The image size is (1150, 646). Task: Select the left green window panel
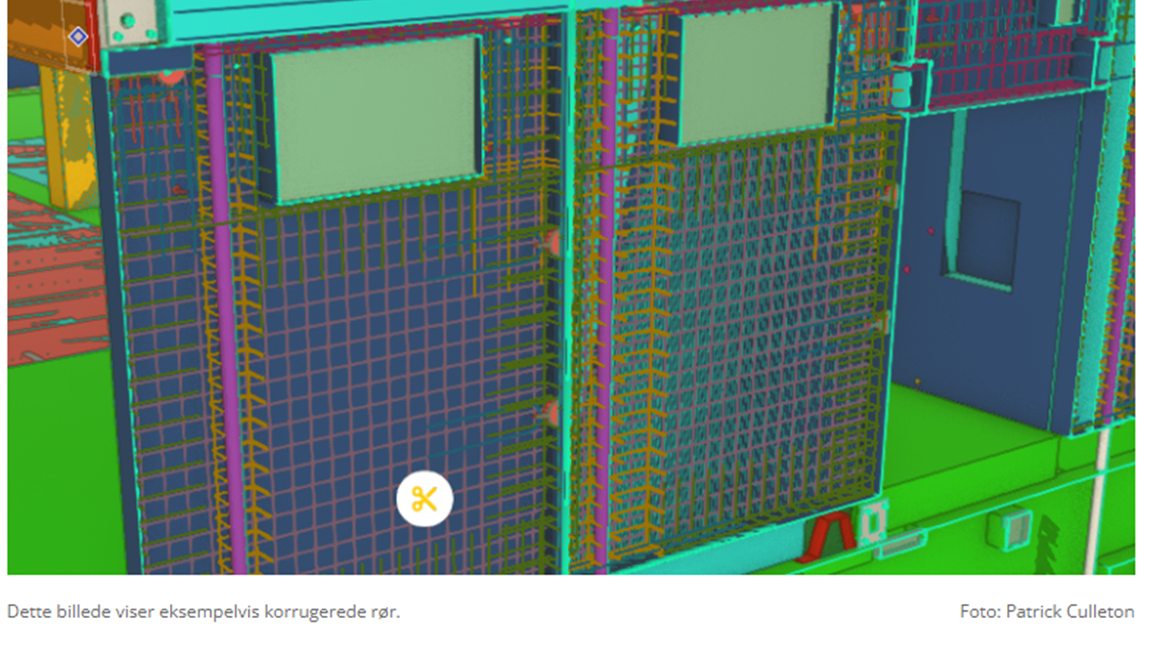[376, 117]
